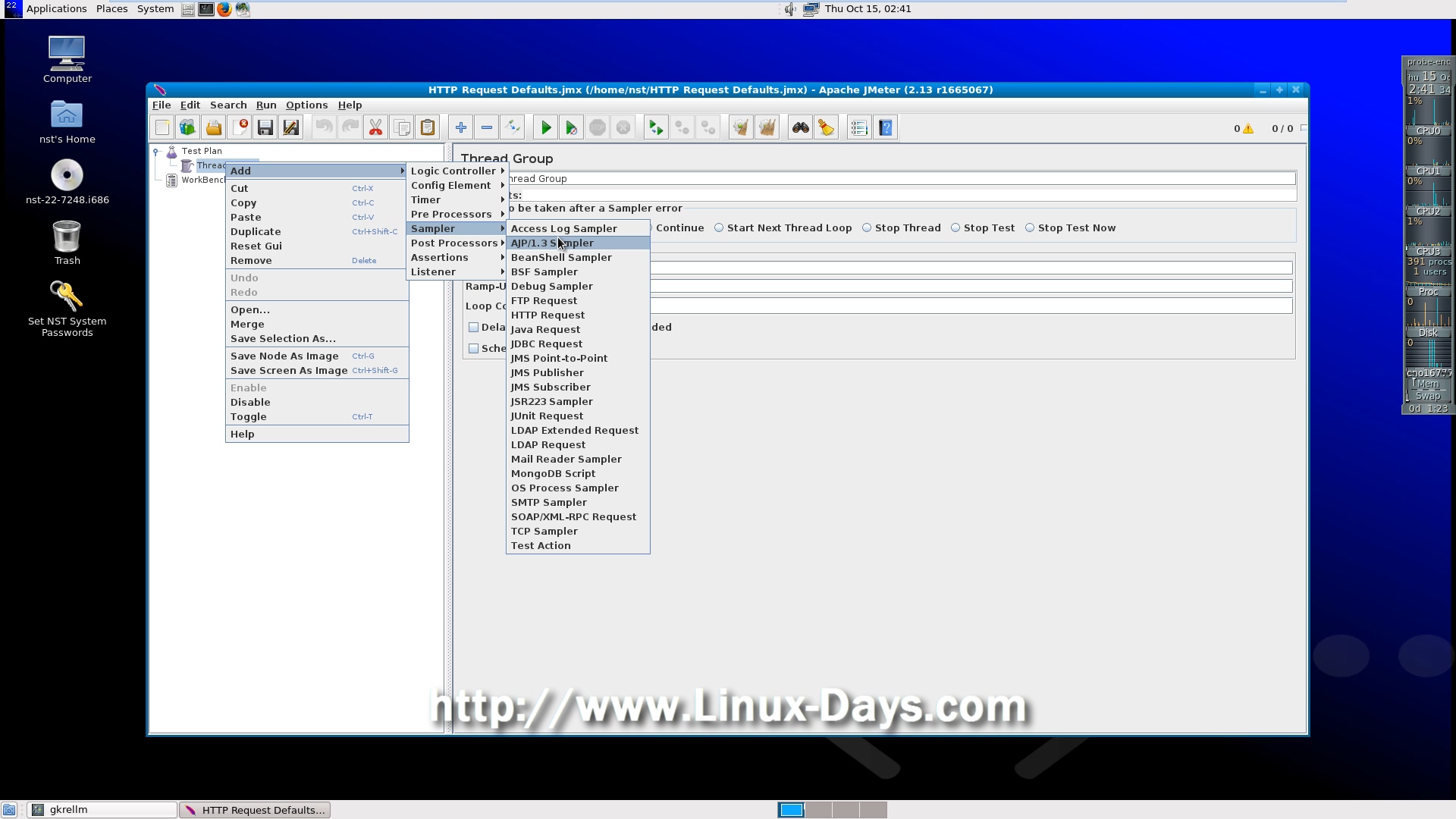Expand the Config Element submenu
Image resolution: width=1456 pixels, height=819 pixels.
point(457,186)
